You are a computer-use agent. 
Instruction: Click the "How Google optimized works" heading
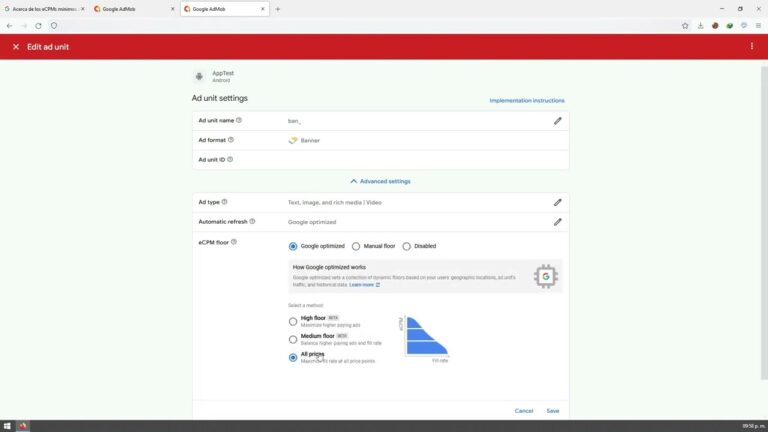[x=329, y=267]
